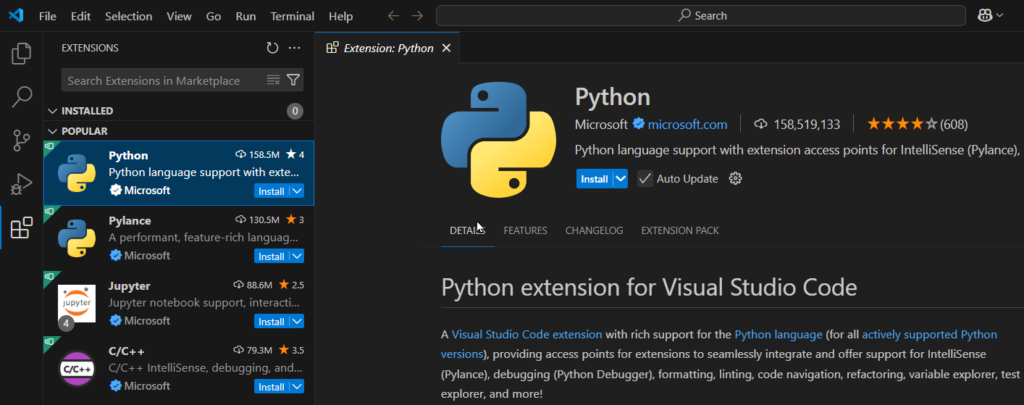Open the microsoft.com publisher link
The width and height of the screenshot is (1024, 405).
coord(687,124)
